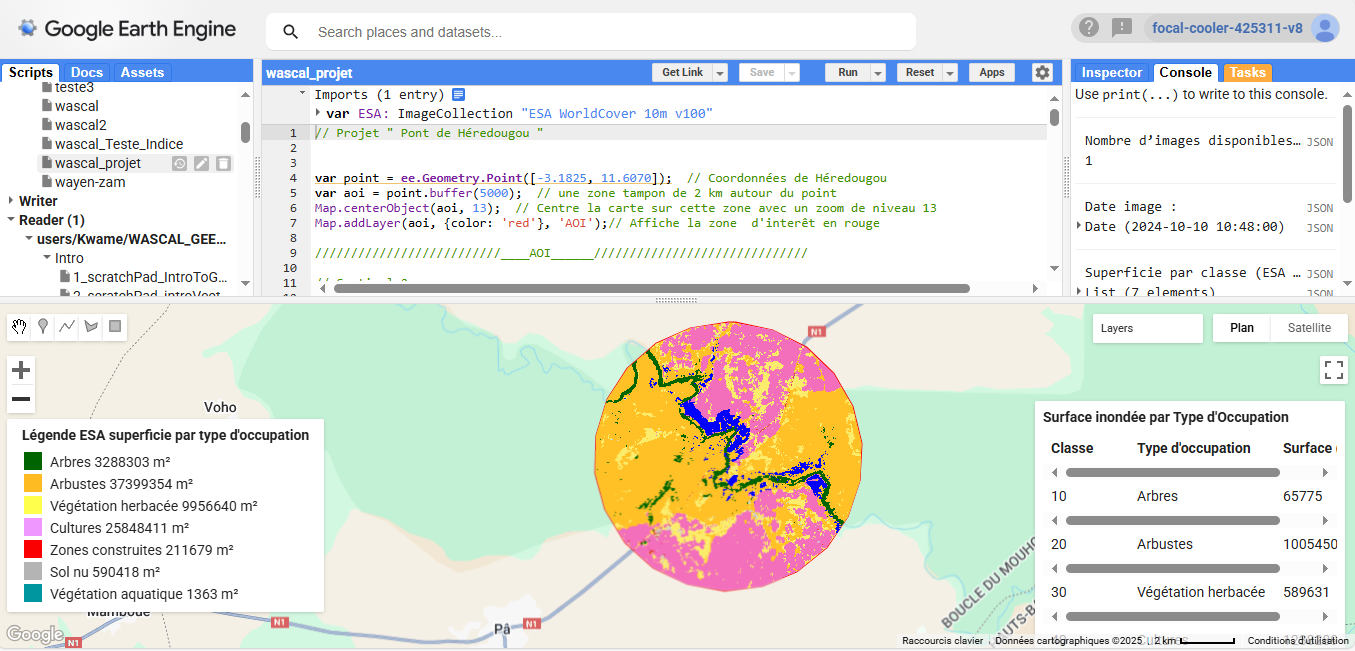Click the Get Link button
The width and height of the screenshot is (1355, 651).
pyautogui.click(x=683, y=73)
